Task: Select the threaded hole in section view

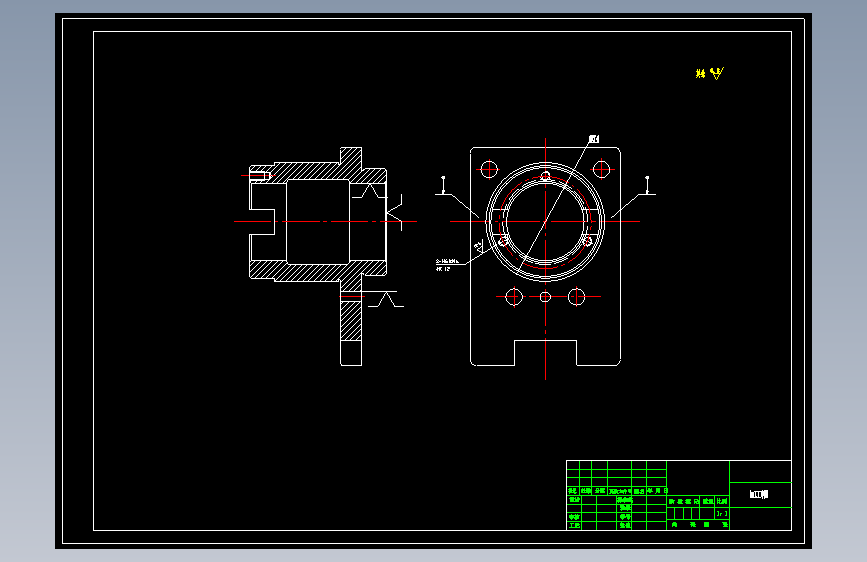Action: (259, 176)
